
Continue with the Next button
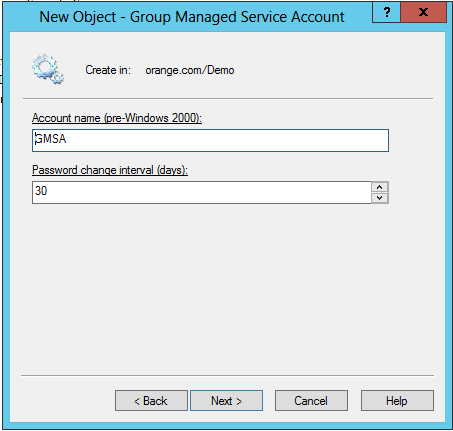(x=226, y=401)
